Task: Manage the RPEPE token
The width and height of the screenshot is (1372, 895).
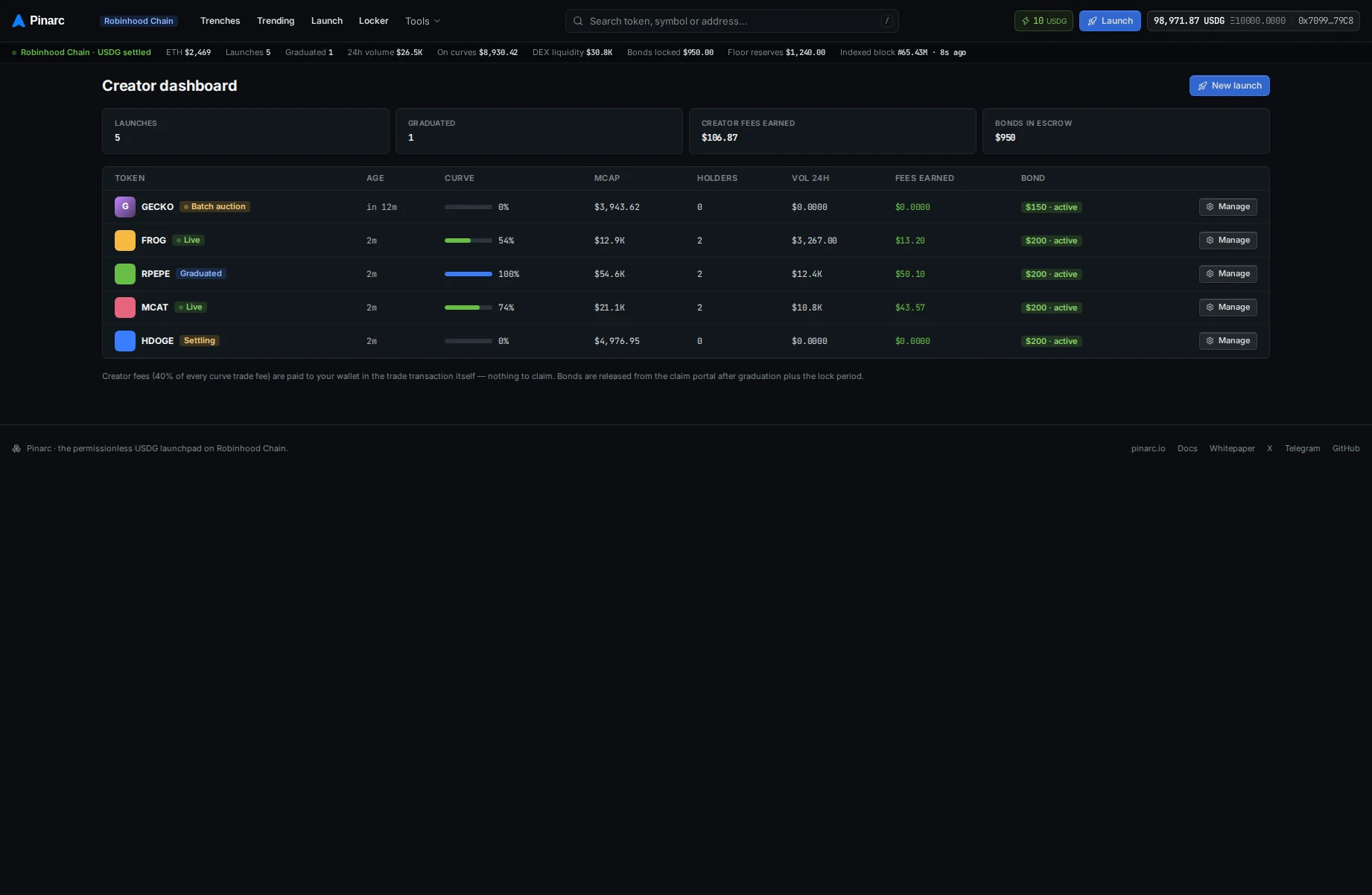Action: [x=1228, y=274]
